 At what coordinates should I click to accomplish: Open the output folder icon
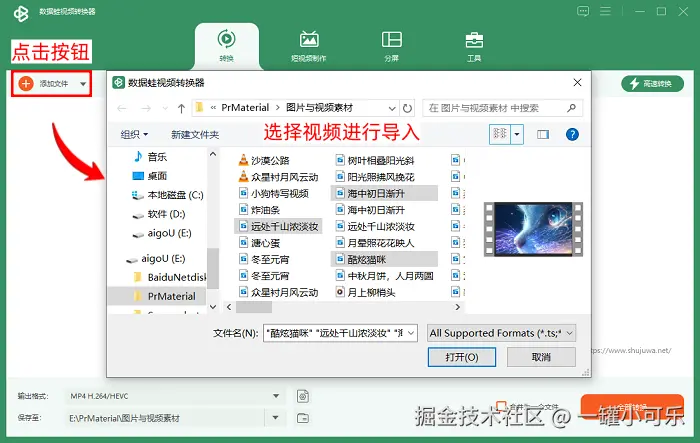point(303,418)
